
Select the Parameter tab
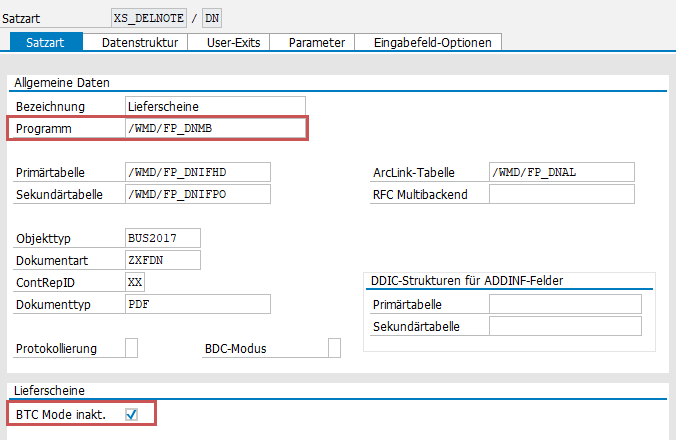[x=316, y=42]
